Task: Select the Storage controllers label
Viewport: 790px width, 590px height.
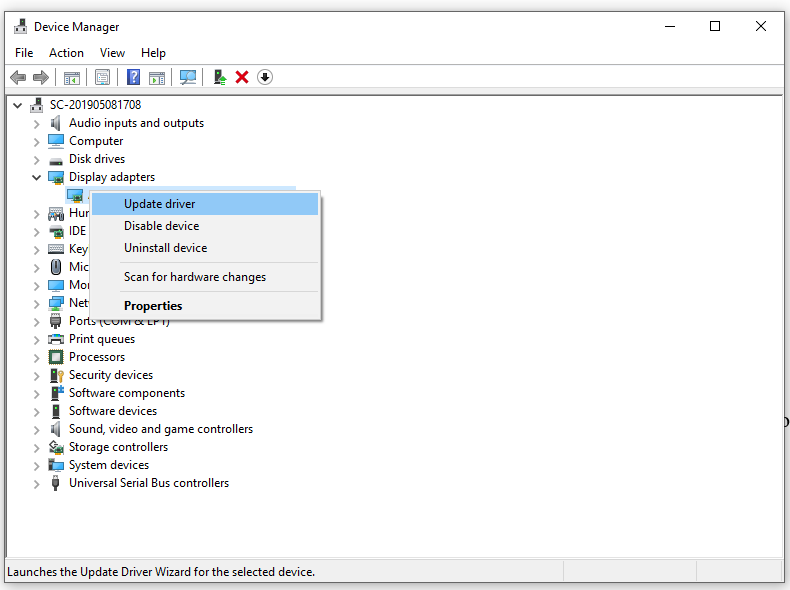Action: (118, 447)
